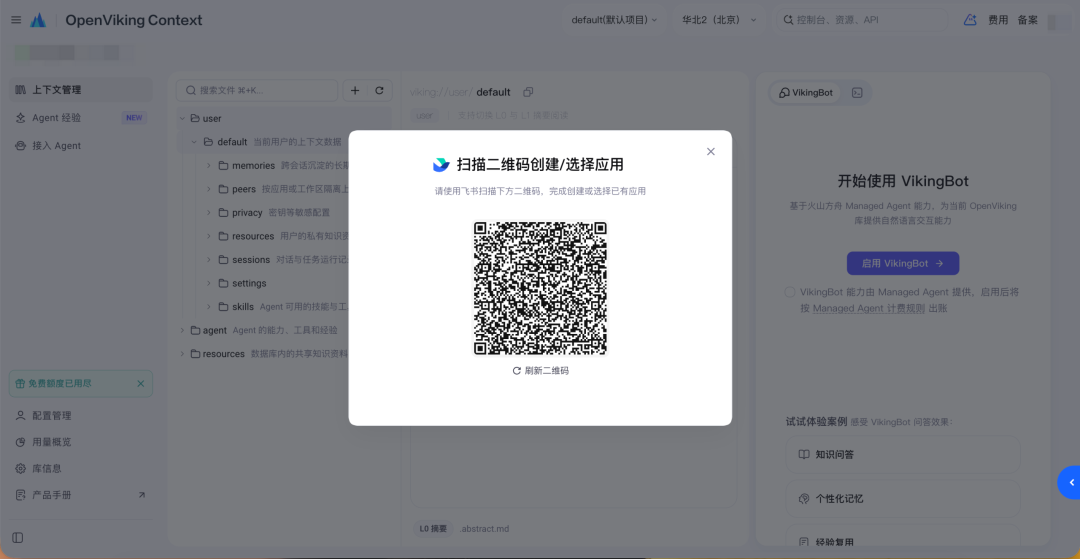Click the book icon on 知识问答
The width and height of the screenshot is (1080, 559).
click(x=803, y=454)
